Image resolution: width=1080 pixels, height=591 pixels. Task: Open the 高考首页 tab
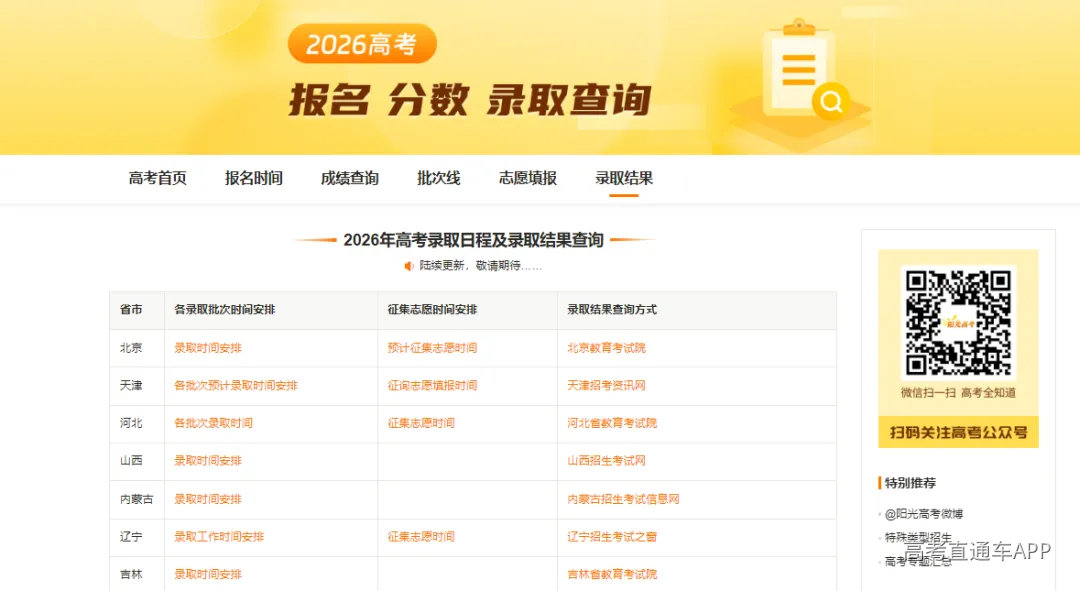[158, 178]
